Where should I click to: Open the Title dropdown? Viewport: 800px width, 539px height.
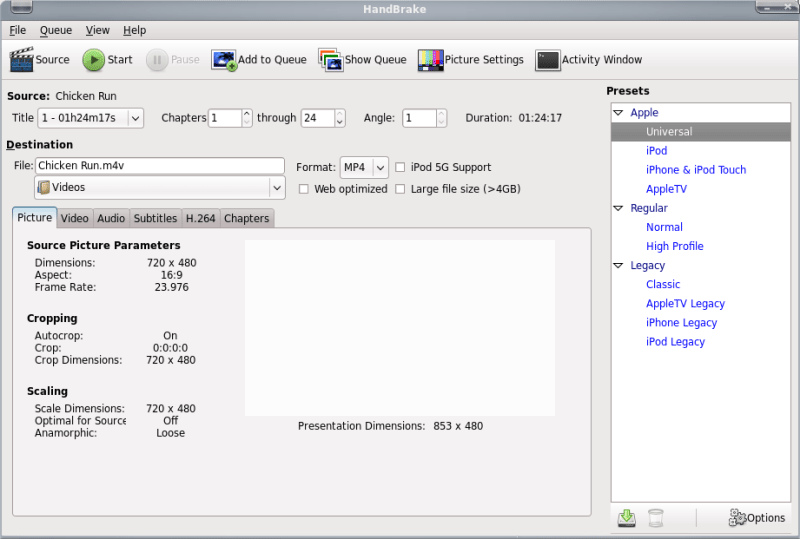pyautogui.click(x=90, y=118)
